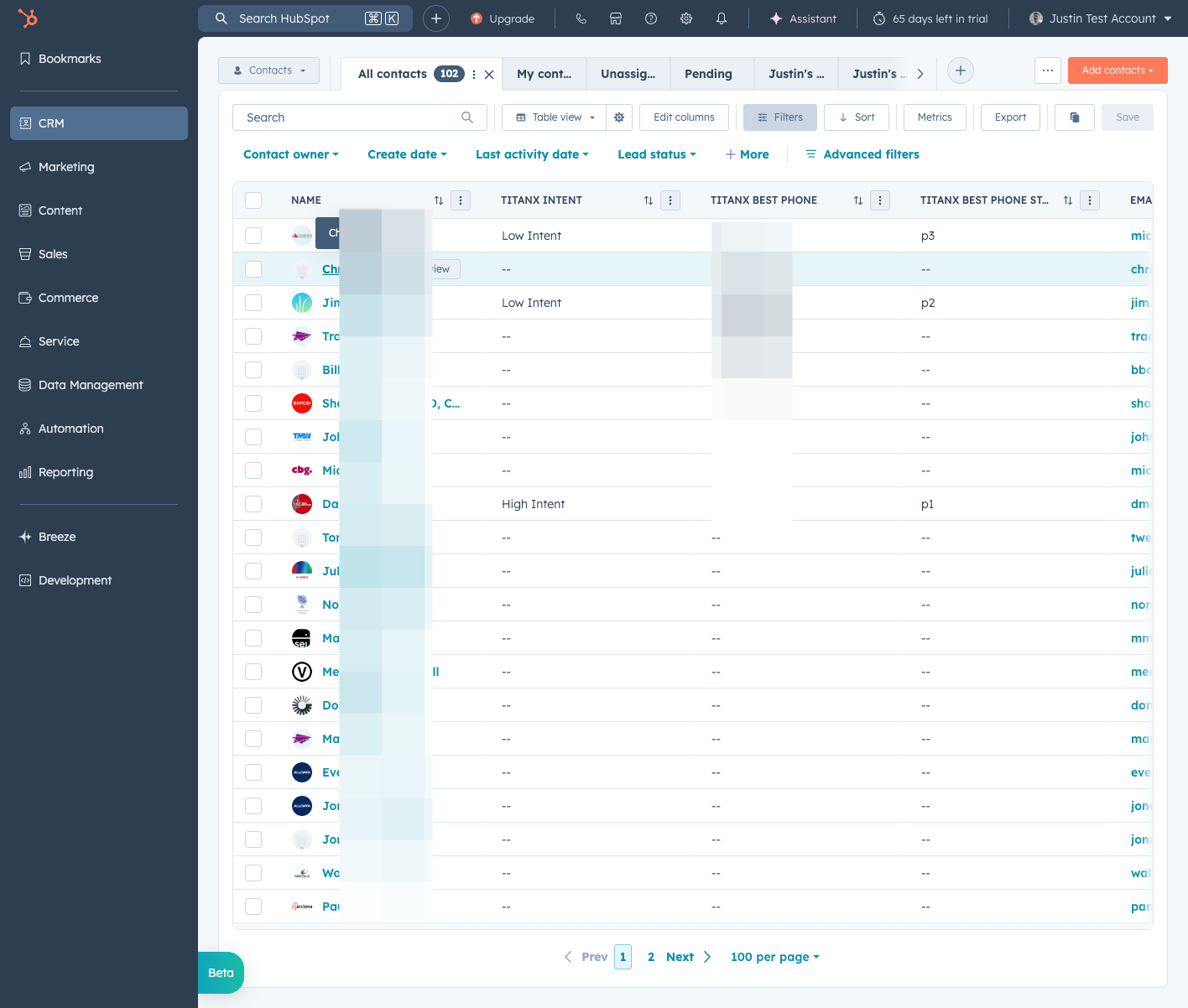1188x1008 pixels.
Task: Click the clone view copy icon
Action: (x=1075, y=117)
